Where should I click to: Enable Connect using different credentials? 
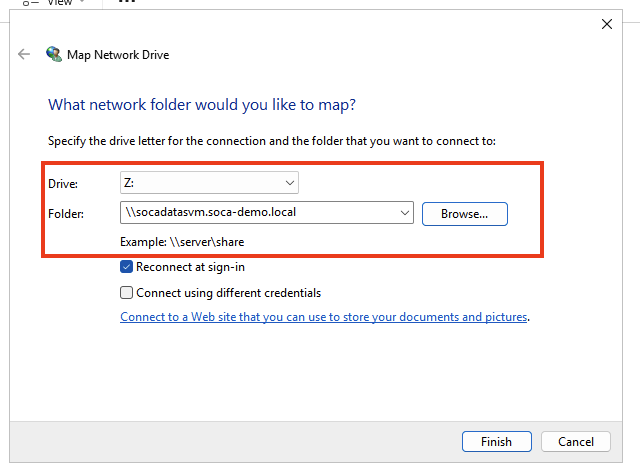pos(126,293)
